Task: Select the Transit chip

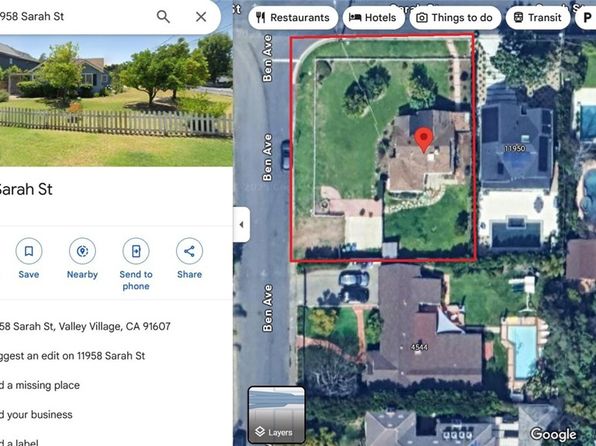Action: pyautogui.click(x=538, y=17)
